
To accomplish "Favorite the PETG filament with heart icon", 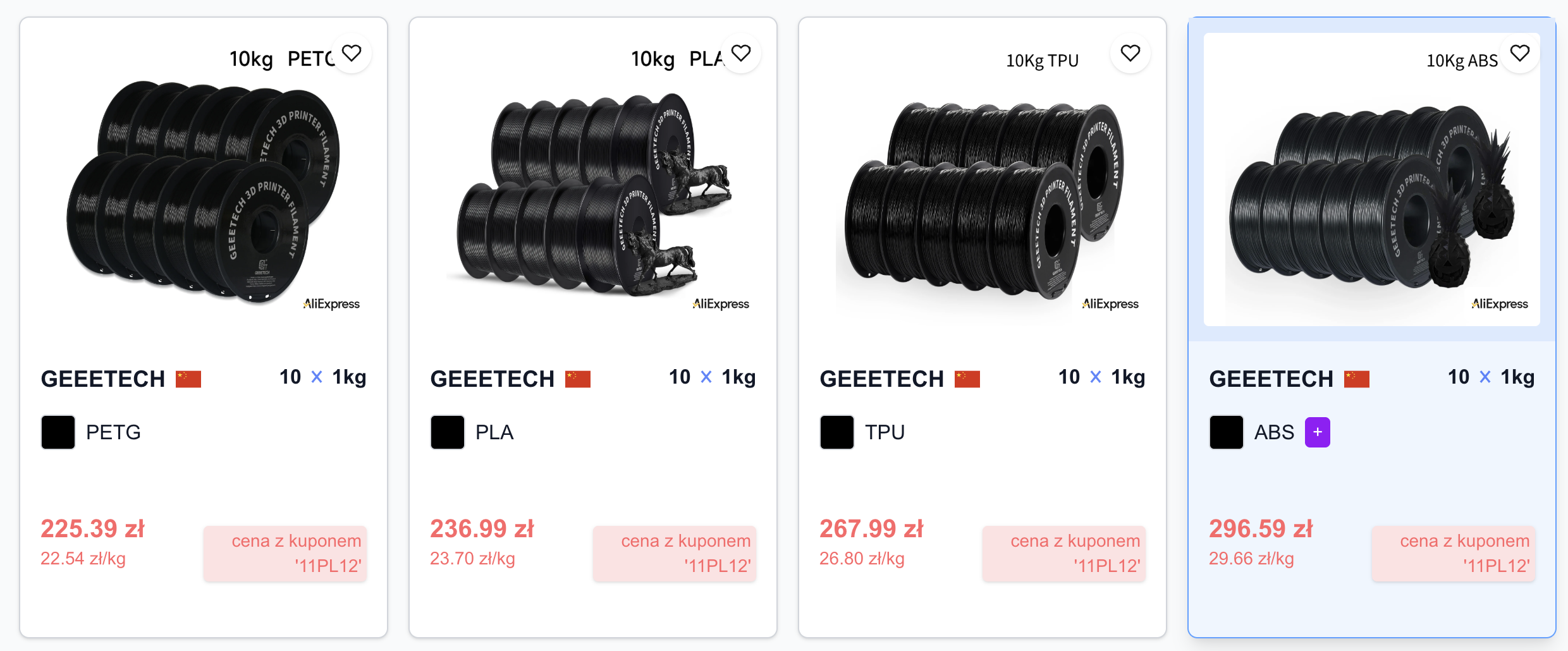I will (352, 53).
